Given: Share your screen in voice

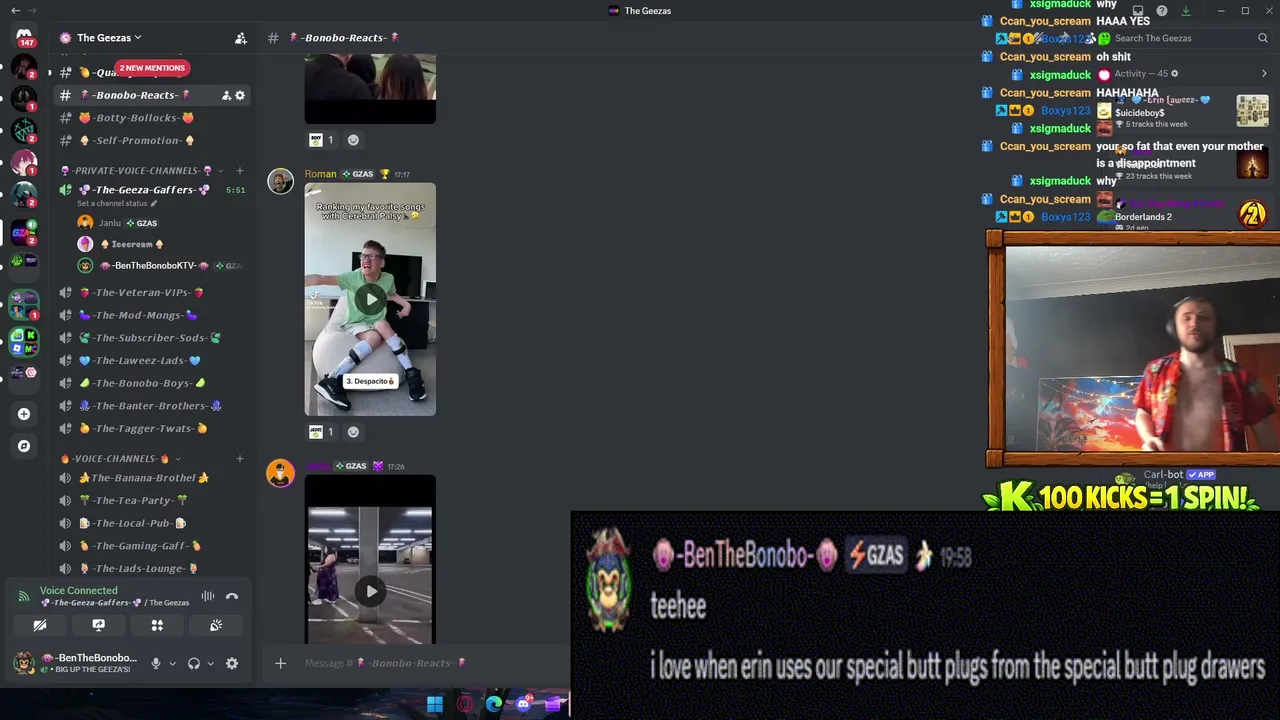Looking at the screenshot, I should [98, 625].
